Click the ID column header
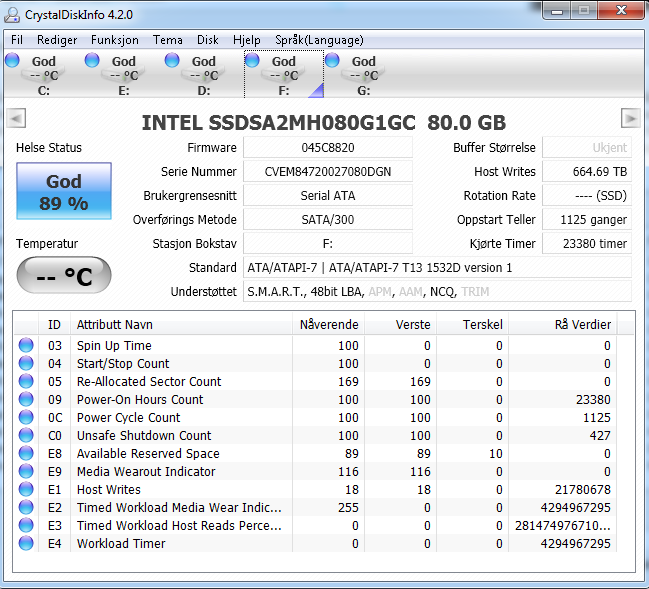The image size is (649, 589). point(54,325)
